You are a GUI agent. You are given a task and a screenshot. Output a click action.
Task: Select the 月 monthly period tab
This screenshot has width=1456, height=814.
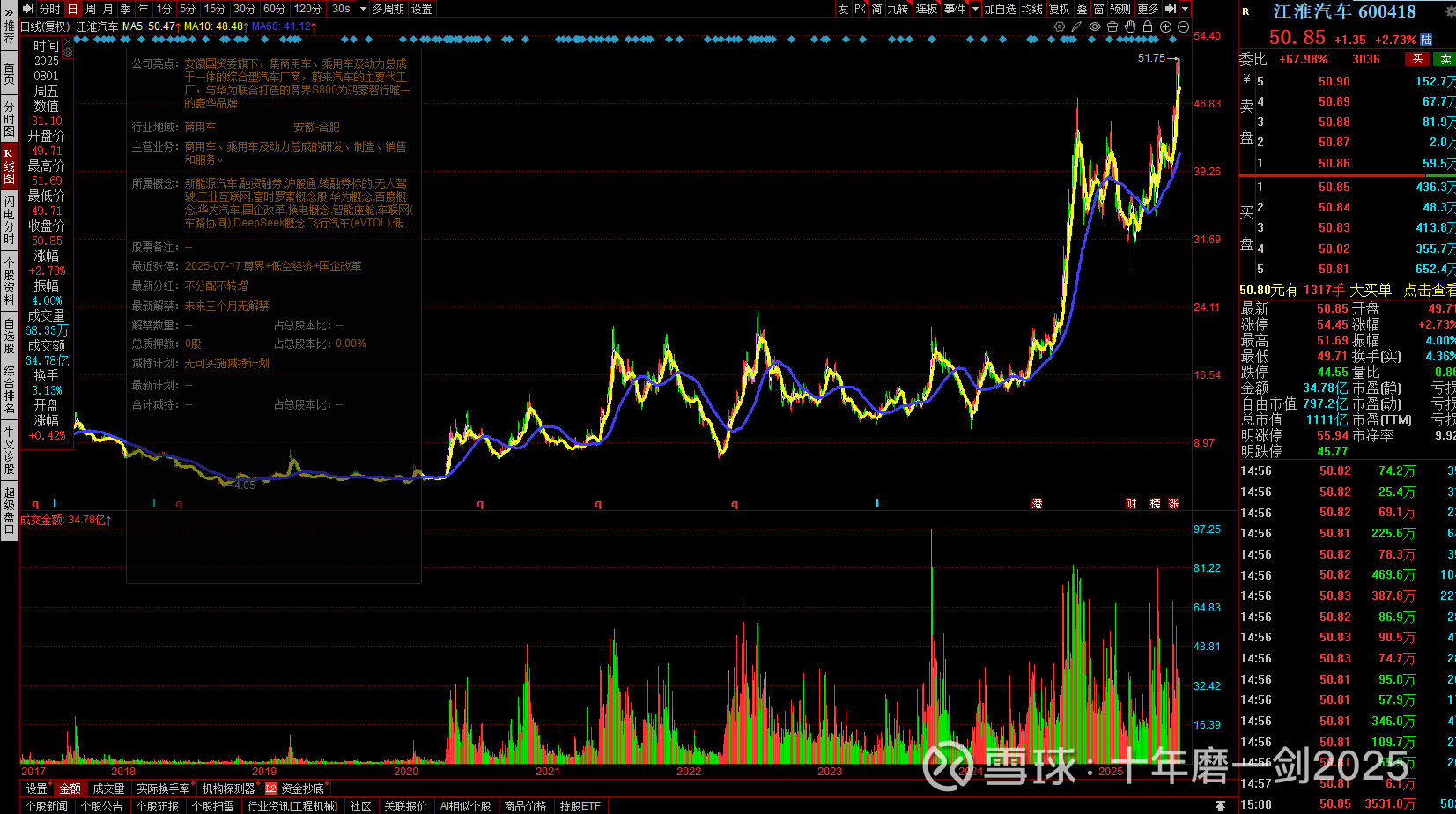click(108, 9)
